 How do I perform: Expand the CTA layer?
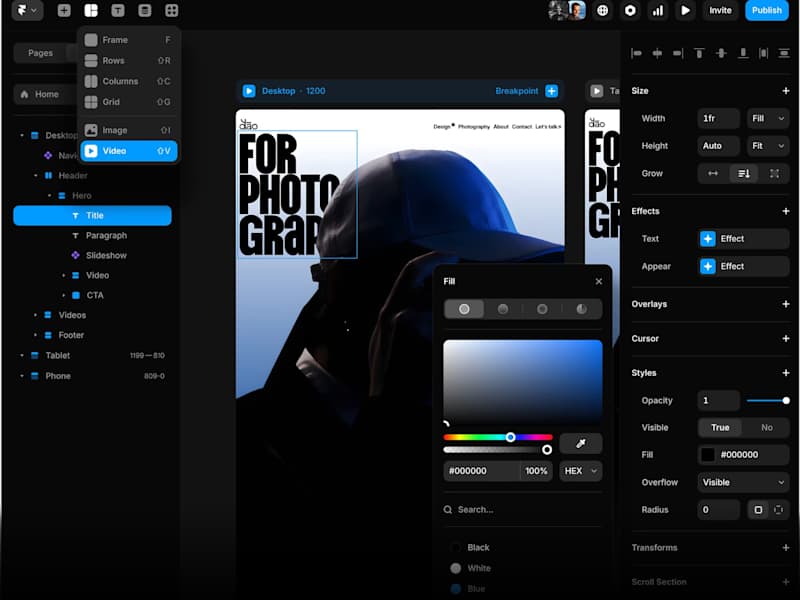[63, 295]
